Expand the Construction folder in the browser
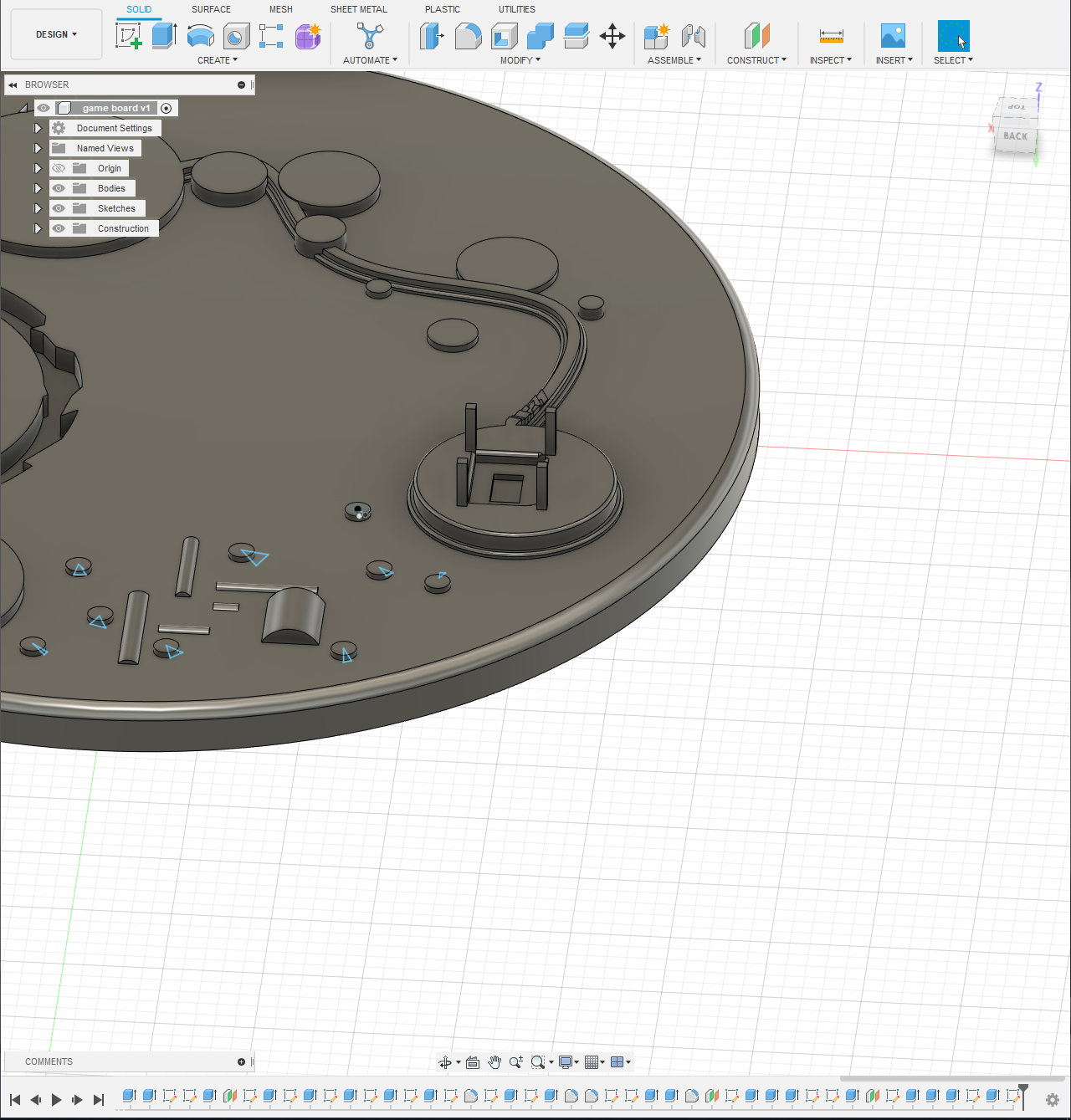Image resolution: width=1071 pixels, height=1120 pixels. [37, 228]
